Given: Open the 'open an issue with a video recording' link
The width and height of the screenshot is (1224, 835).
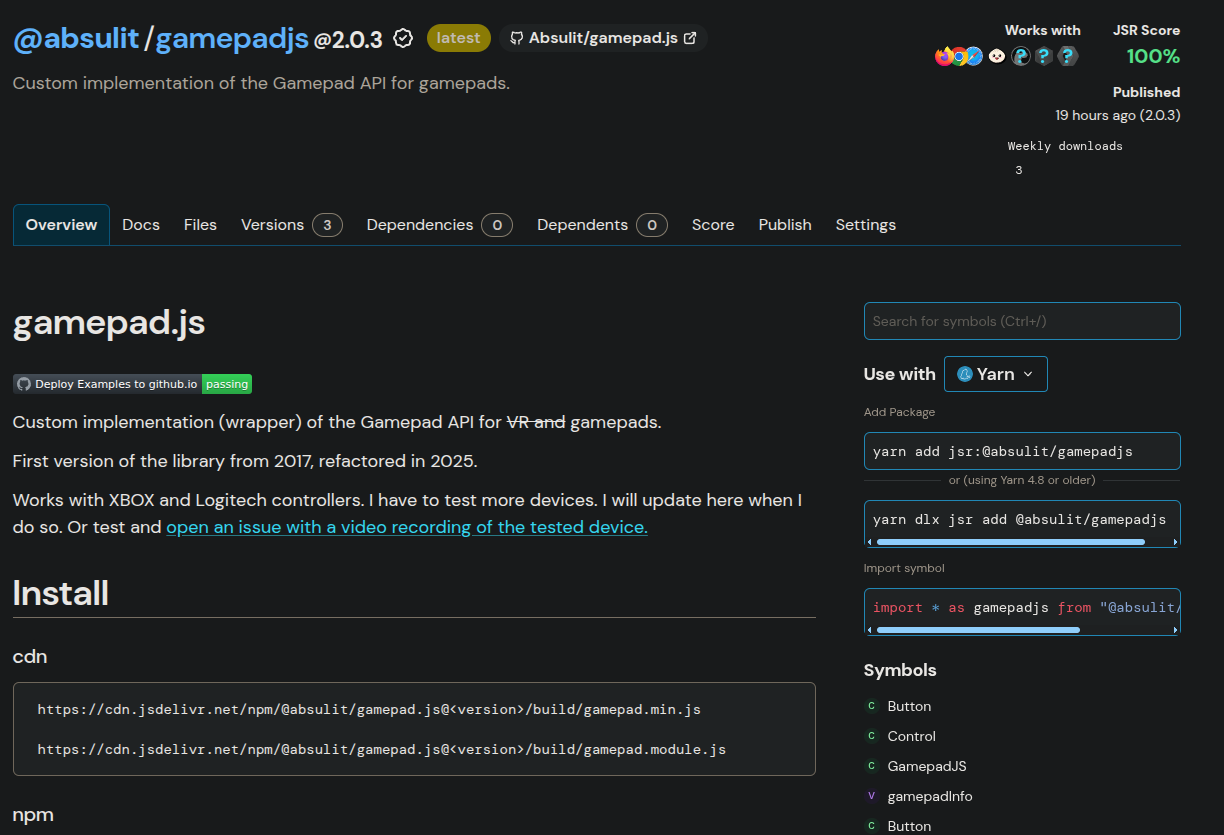Looking at the screenshot, I should point(407,527).
